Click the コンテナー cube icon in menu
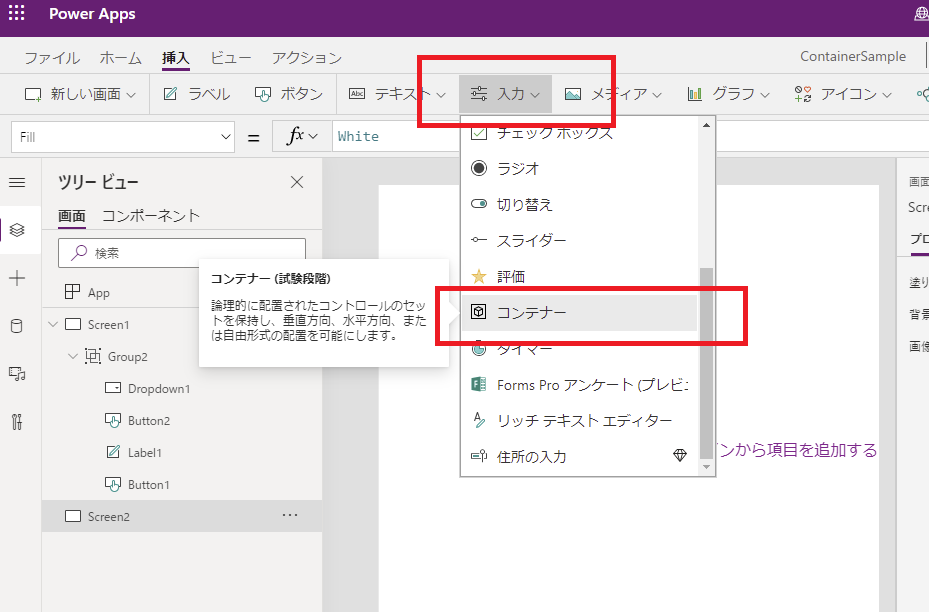This screenshot has width=929, height=612. tap(479, 312)
